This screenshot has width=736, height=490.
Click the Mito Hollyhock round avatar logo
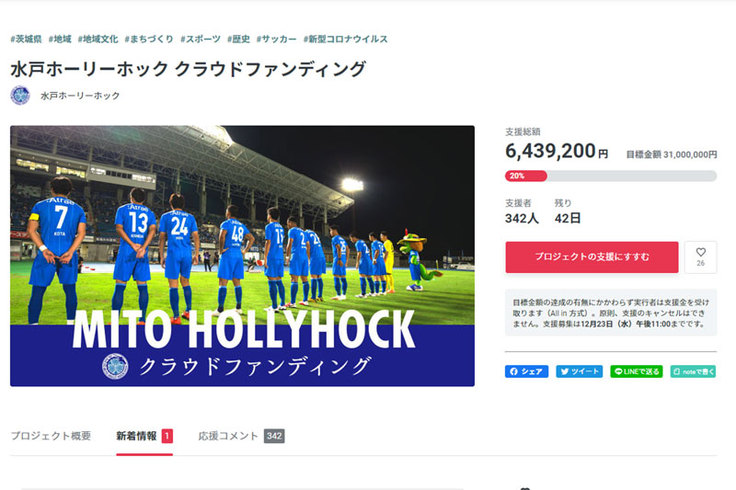[x=20, y=95]
